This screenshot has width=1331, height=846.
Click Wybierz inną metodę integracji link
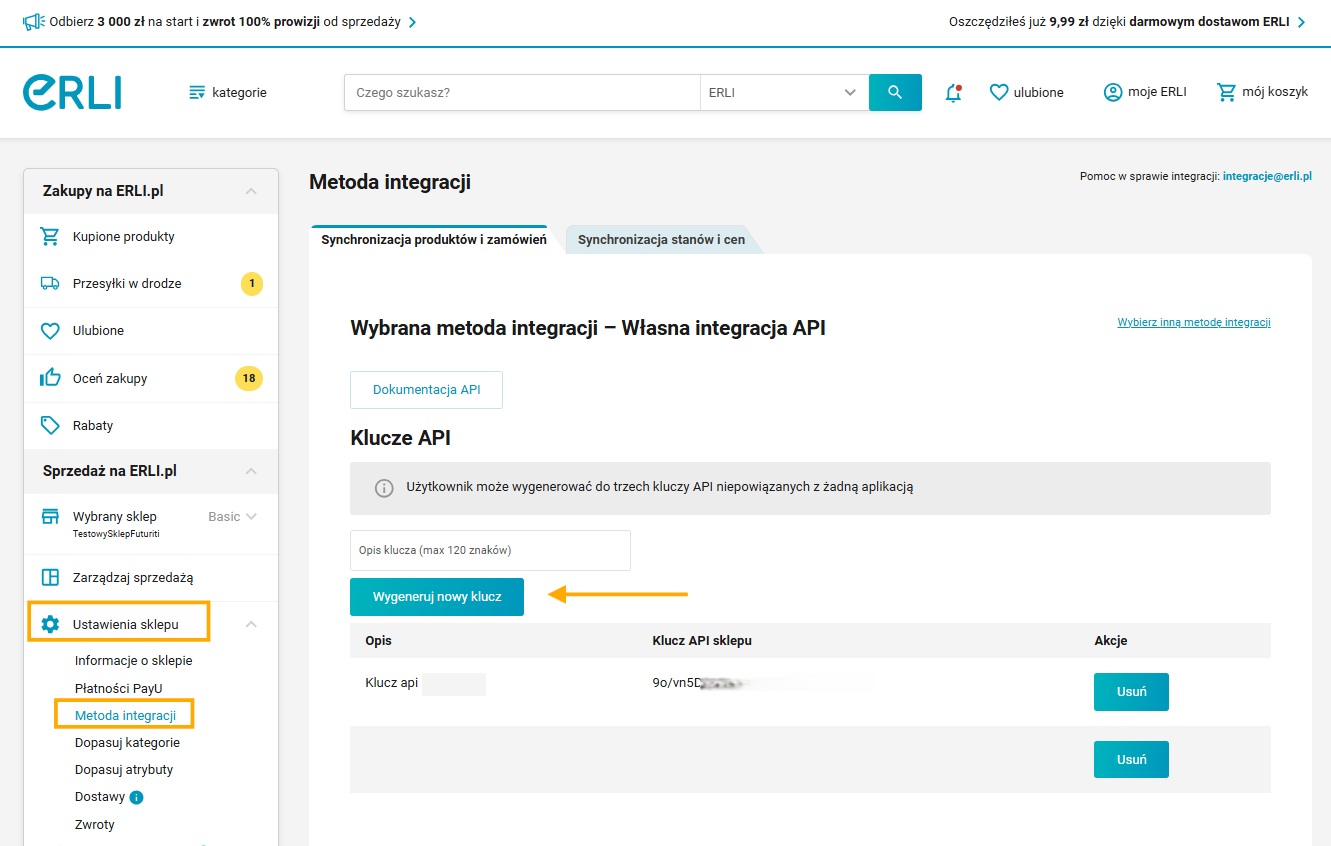[1194, 322]
